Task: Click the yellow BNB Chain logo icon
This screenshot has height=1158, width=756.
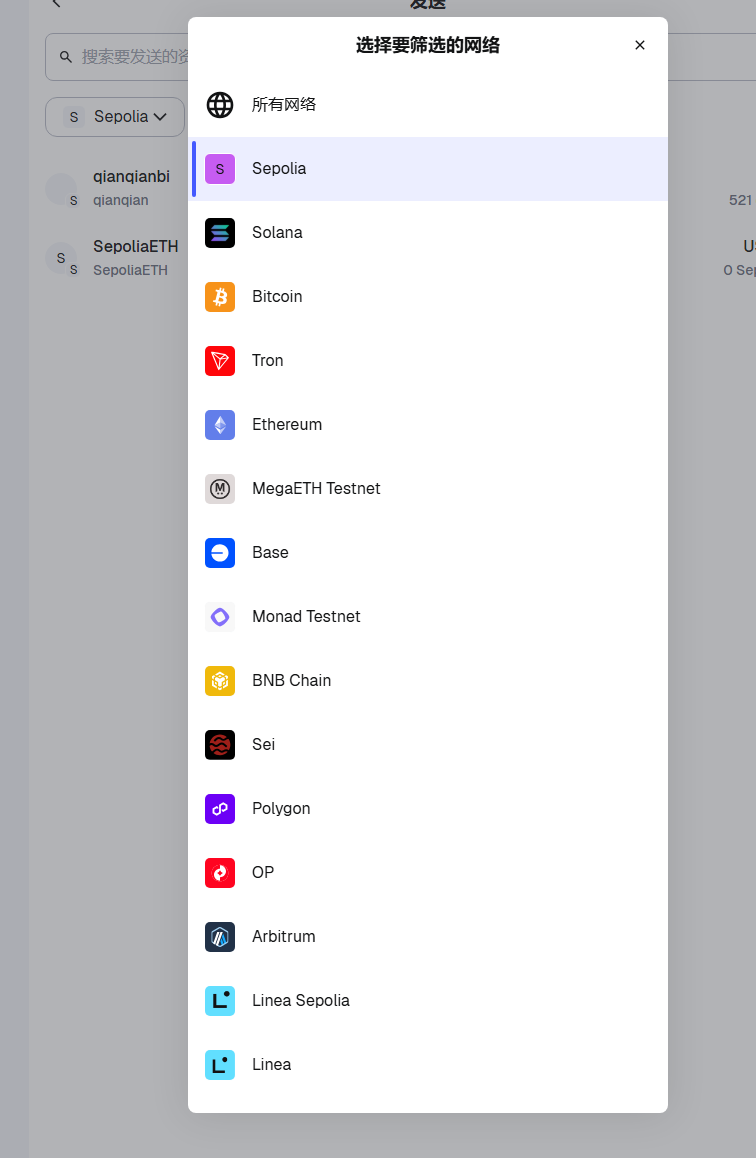Action: (x=220, y=681)
